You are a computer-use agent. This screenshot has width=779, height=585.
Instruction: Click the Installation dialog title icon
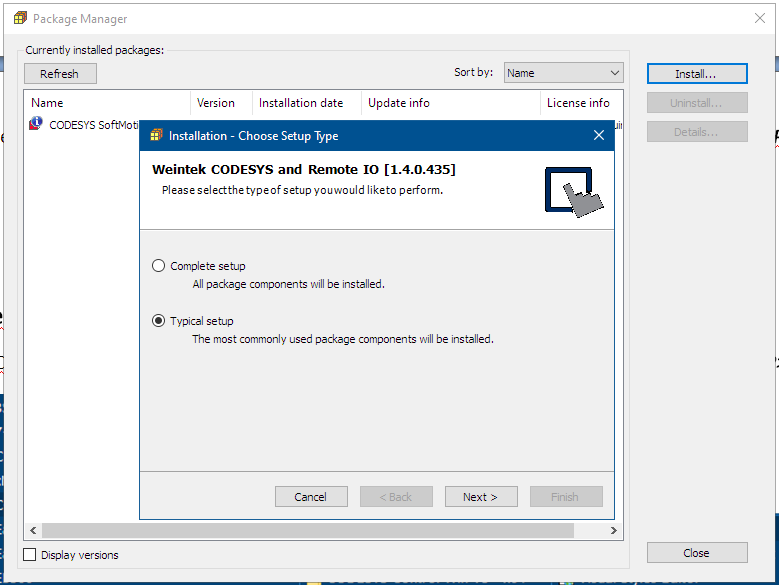(156, 135)
